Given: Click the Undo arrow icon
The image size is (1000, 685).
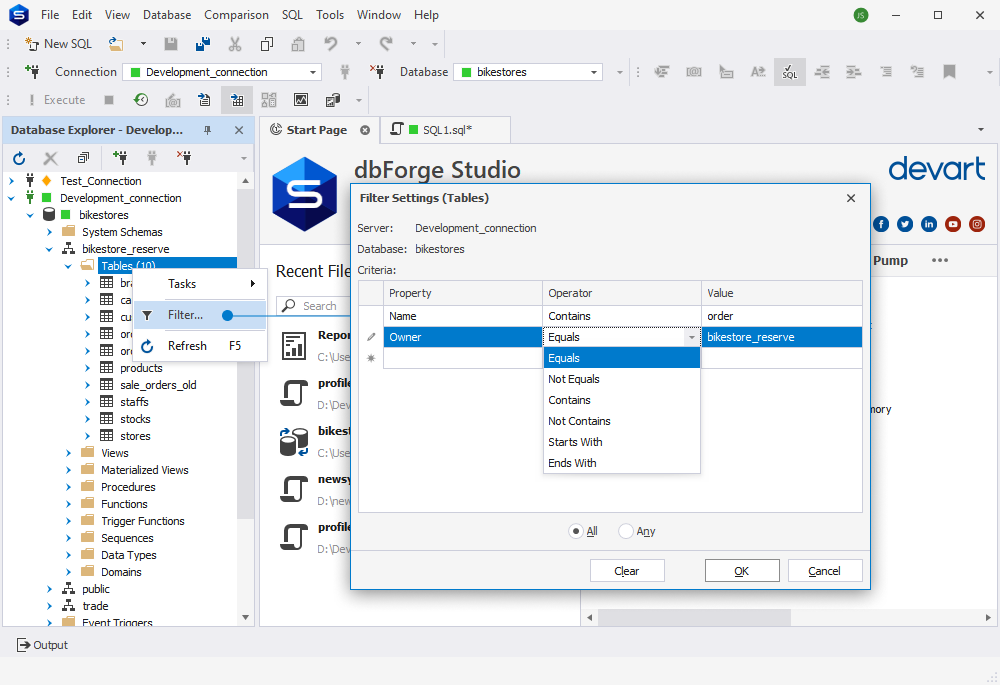Looking at the screenshot, I should [x=330, y=44].
